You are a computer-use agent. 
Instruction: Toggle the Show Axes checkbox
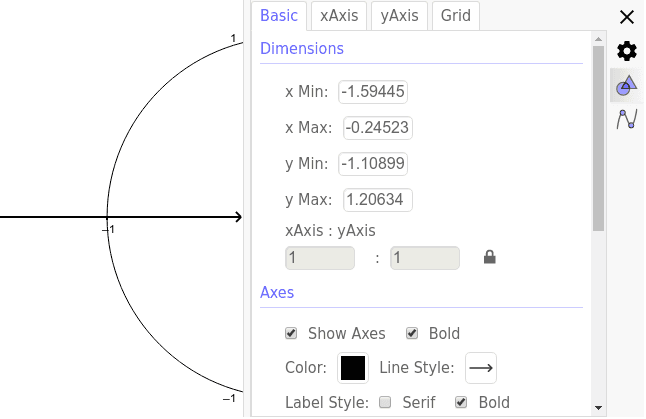[x=291, y=333]
